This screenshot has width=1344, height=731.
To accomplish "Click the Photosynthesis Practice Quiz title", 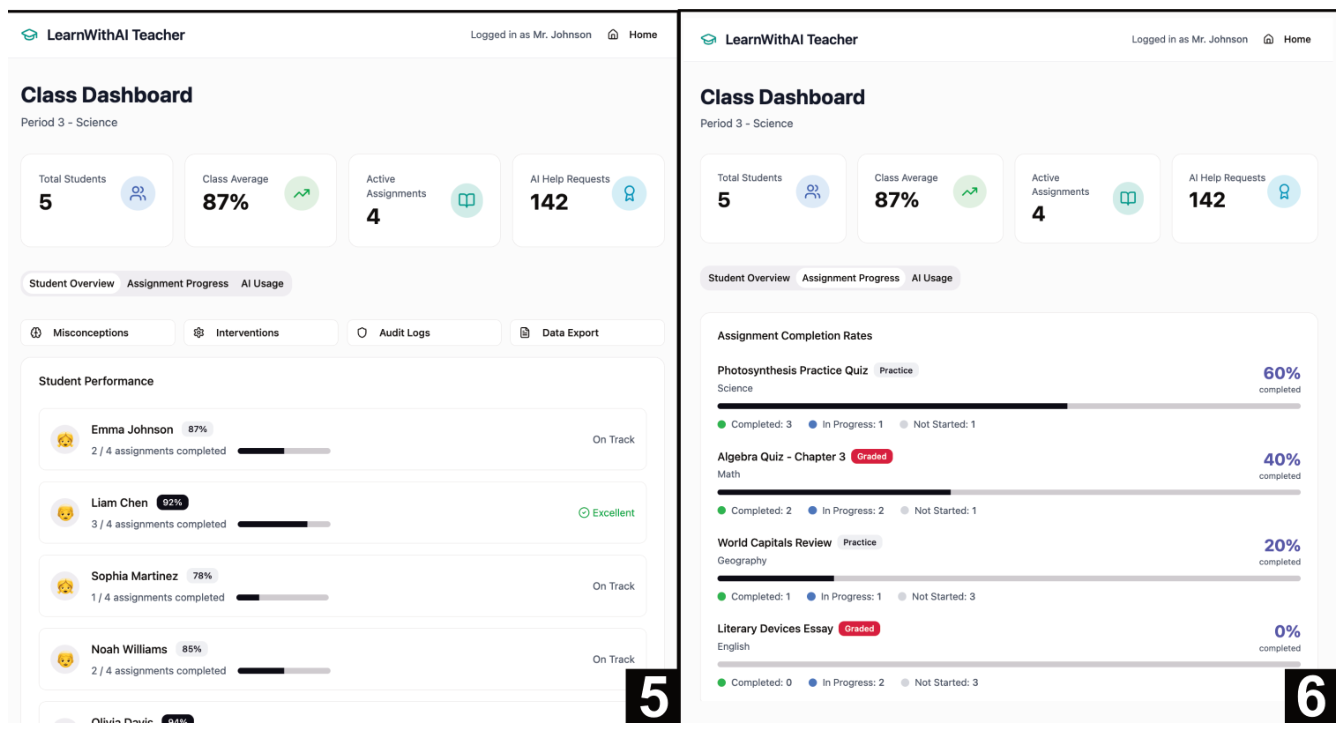I will point(793,370).
